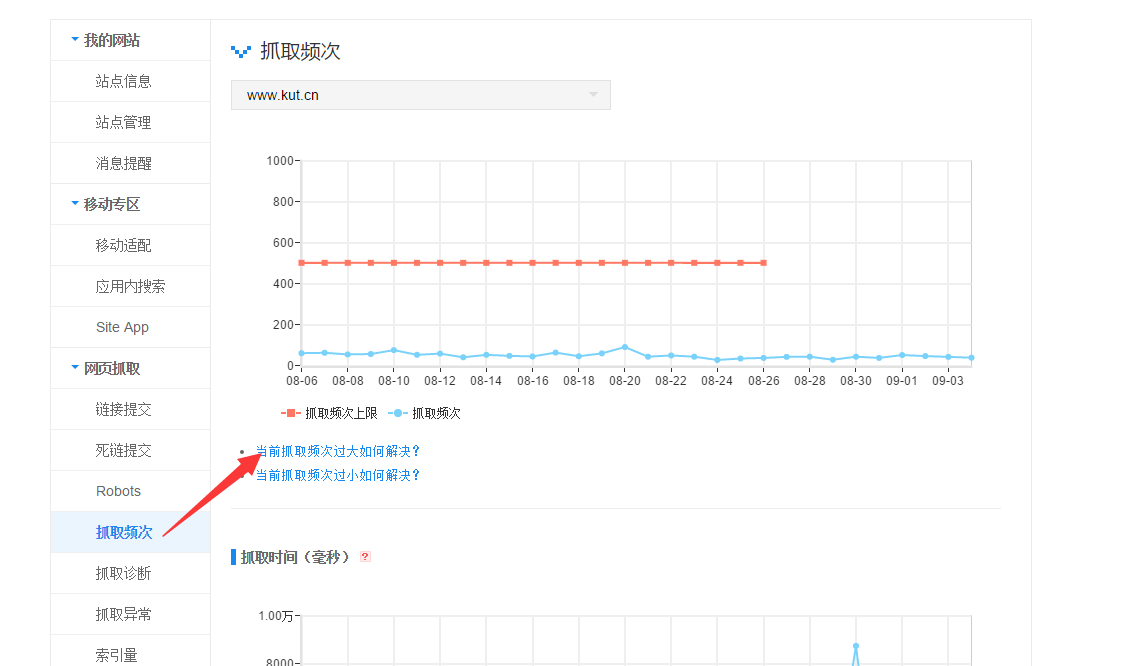Click the 09-03 axis label
Screen dimensions: 1139x666
click(x=948, y=381)
